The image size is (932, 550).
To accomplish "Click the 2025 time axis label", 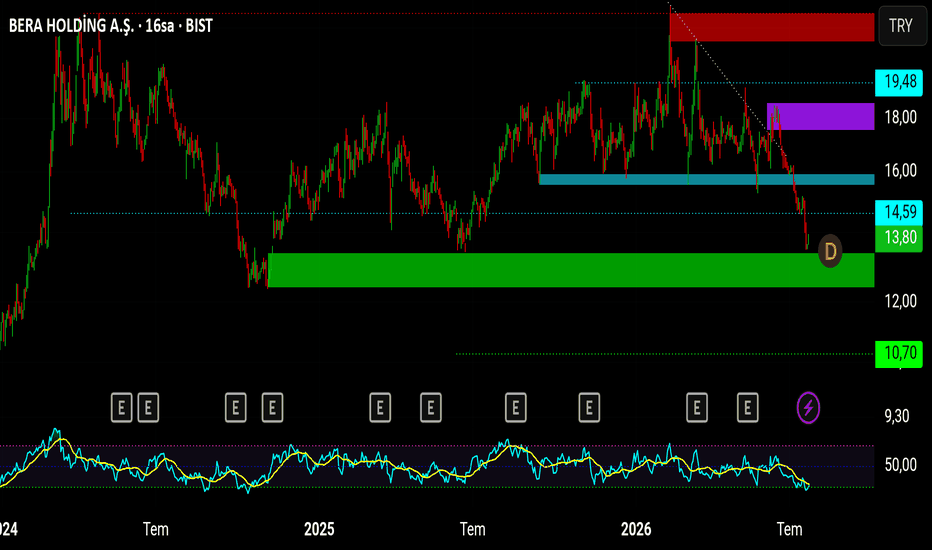I will point(319,529).
